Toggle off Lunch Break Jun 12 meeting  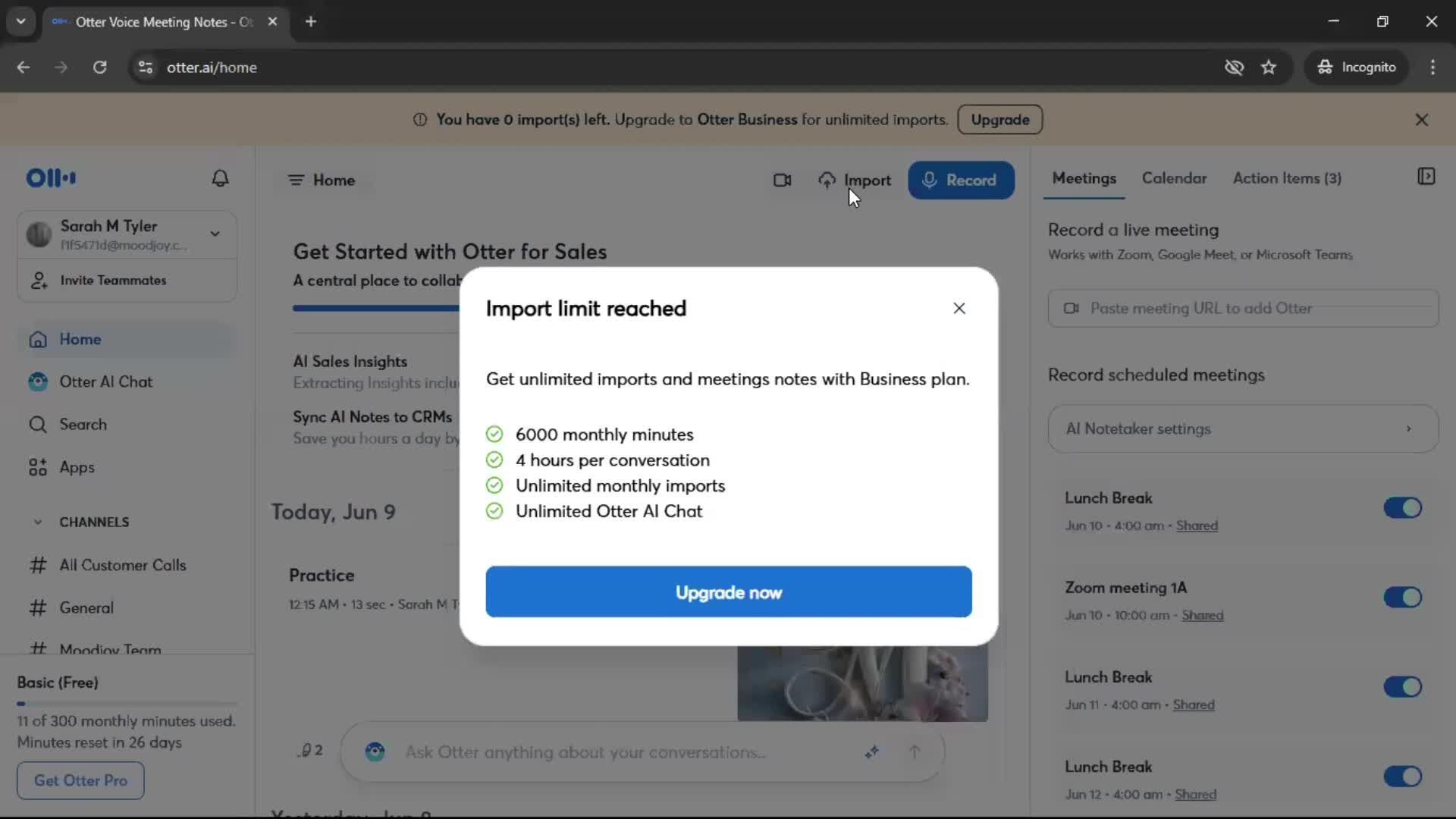coord(1402,777)
